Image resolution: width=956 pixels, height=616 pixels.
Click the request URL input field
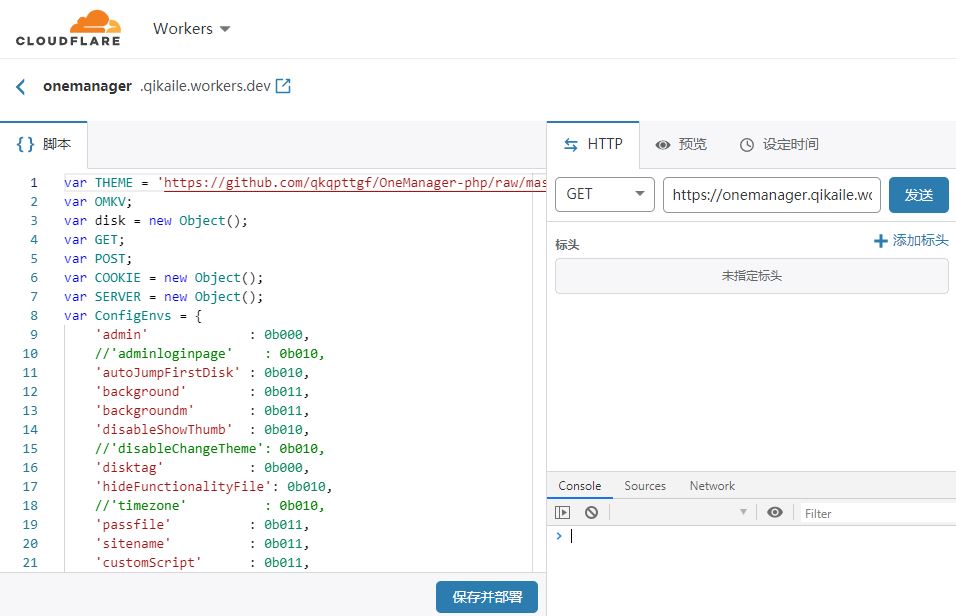[771, 195]
